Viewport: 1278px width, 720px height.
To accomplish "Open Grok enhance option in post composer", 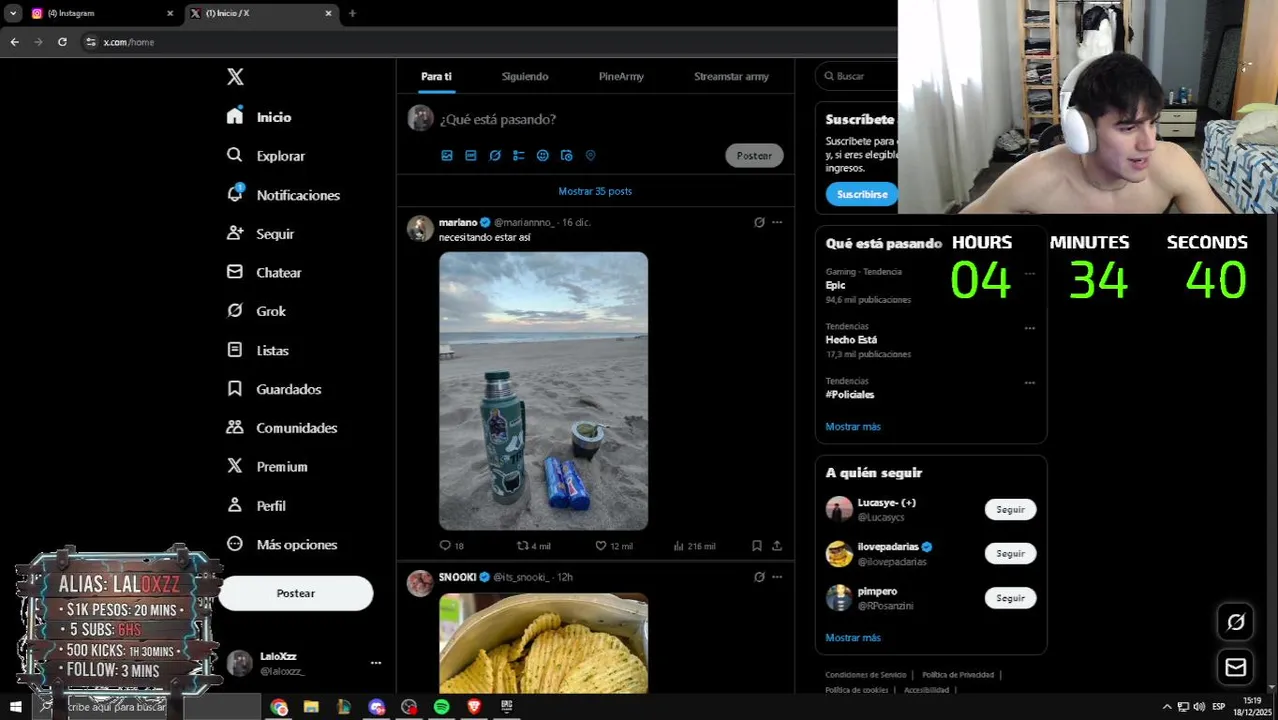I will point(495,155).
